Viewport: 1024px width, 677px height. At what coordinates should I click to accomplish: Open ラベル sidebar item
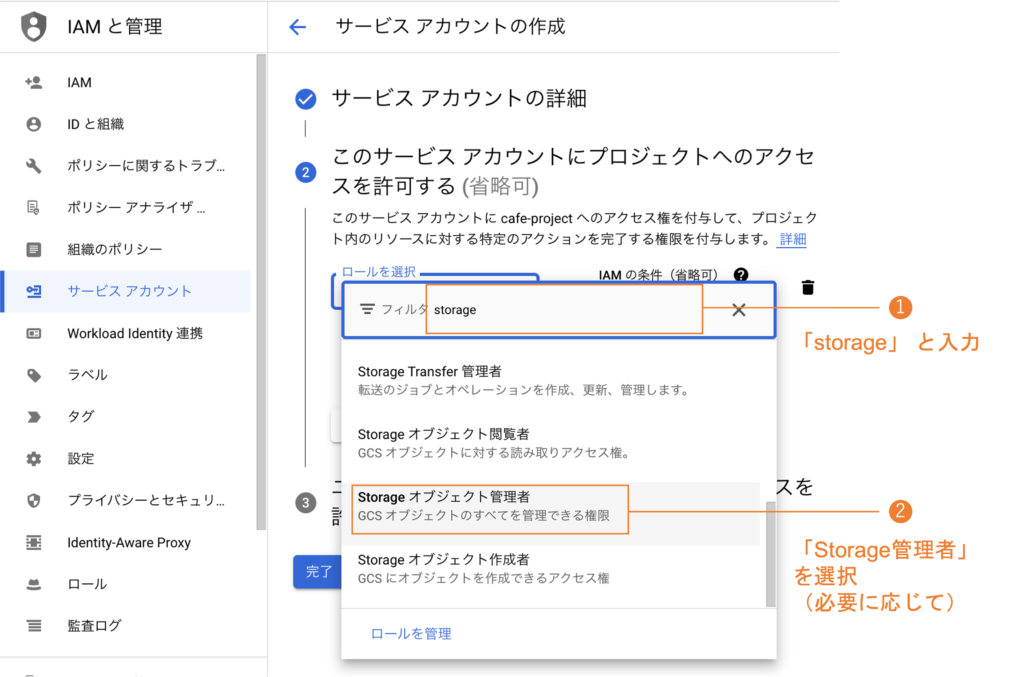[x=125, y=375]
